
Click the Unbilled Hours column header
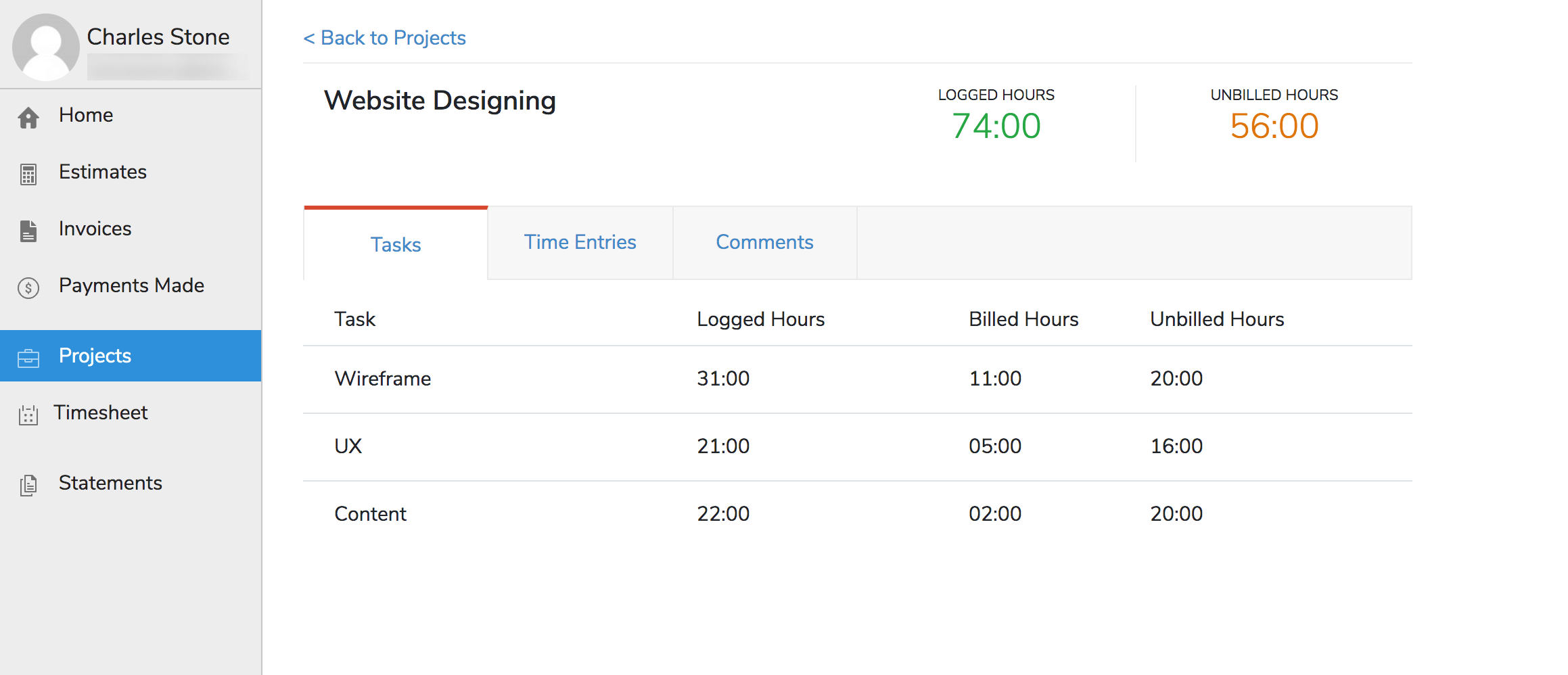1217,319
